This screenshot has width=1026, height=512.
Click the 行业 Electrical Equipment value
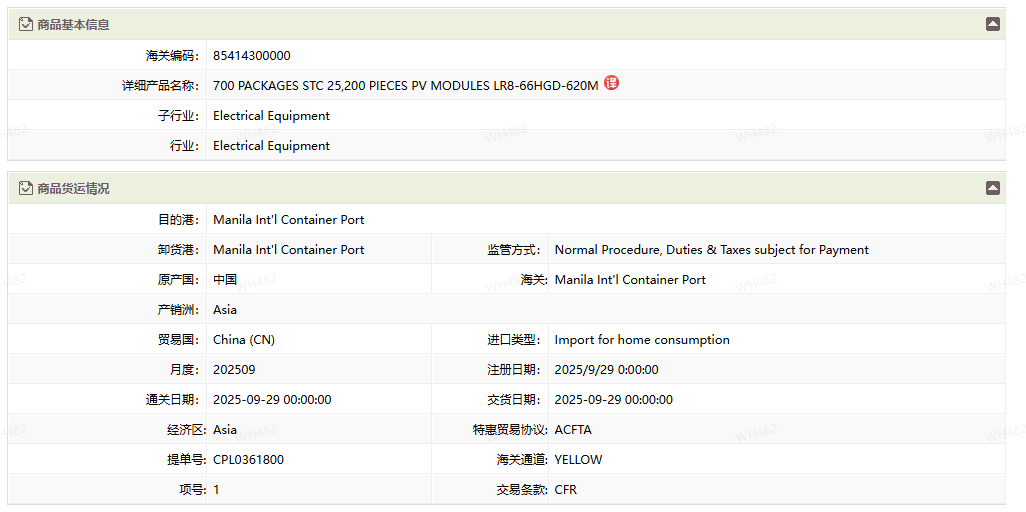click(x=271, y=146)
